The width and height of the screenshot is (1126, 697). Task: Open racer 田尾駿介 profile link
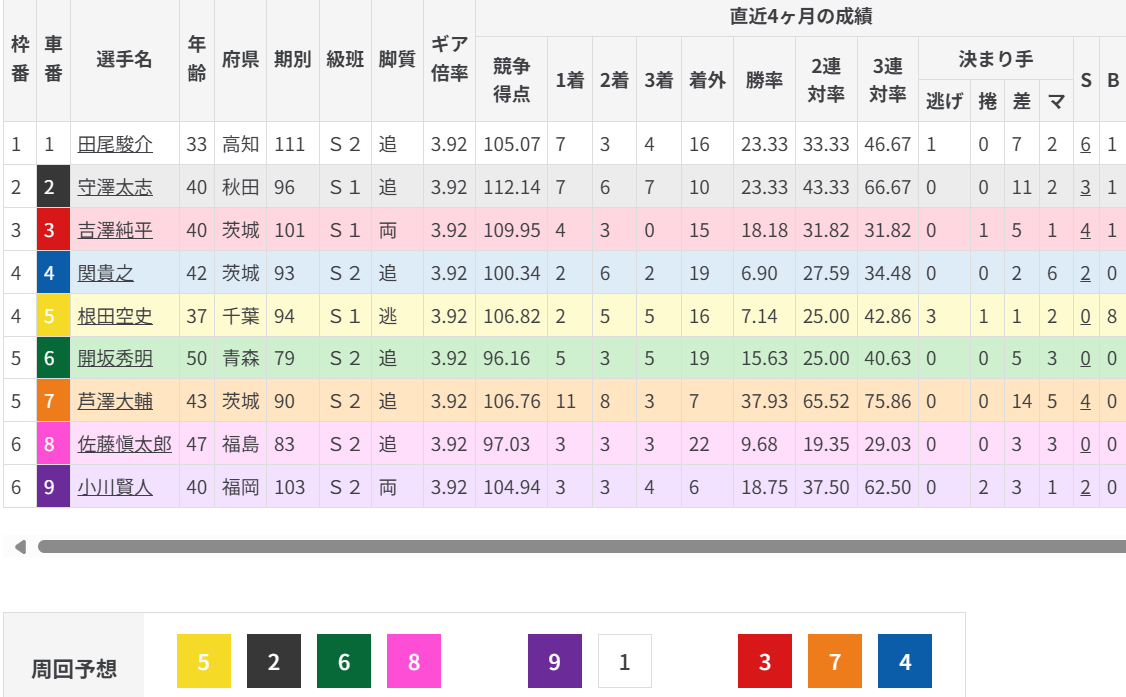[115, 145]
